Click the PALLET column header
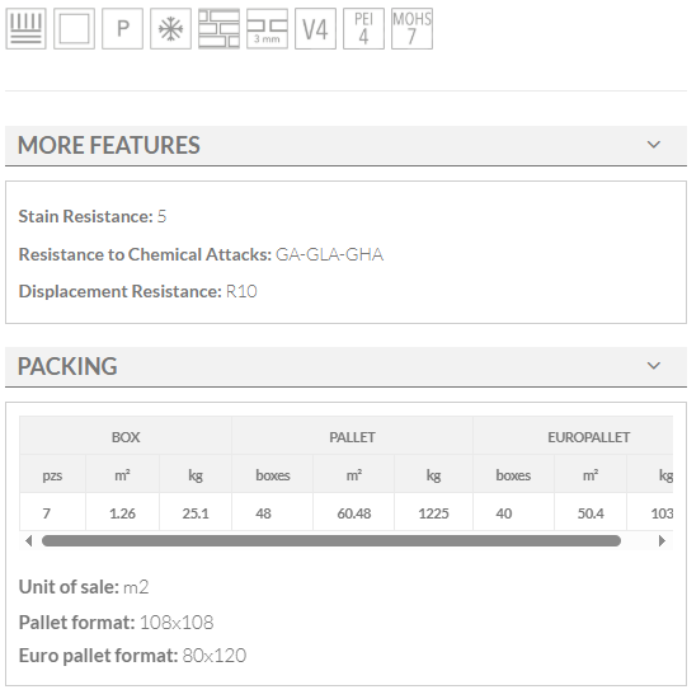 352,437
